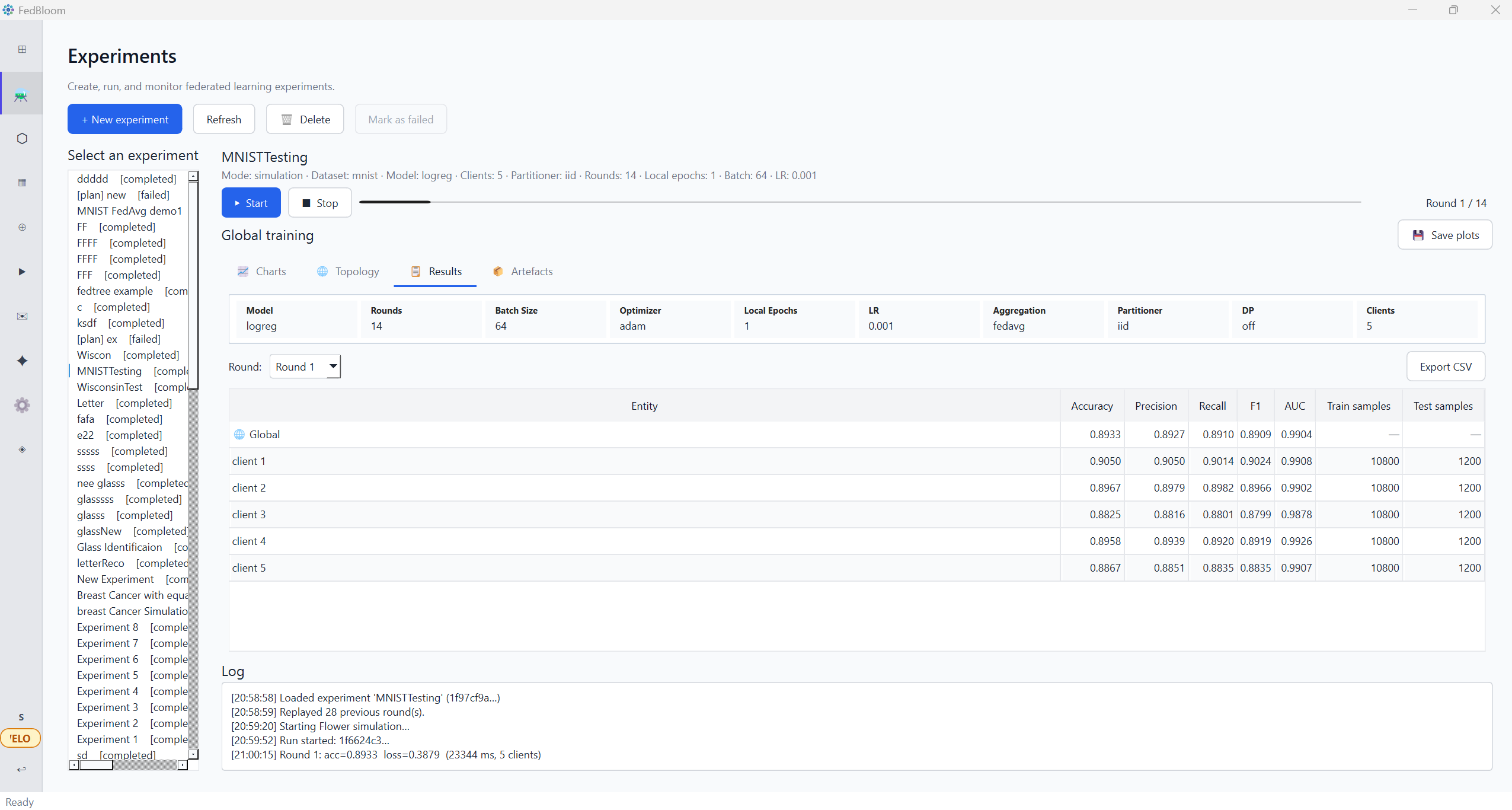This screenshot has height=810, width=1512.
Task: Select the 'MNISTTesting' experiment in list
Action: click(x=129, y=371)
